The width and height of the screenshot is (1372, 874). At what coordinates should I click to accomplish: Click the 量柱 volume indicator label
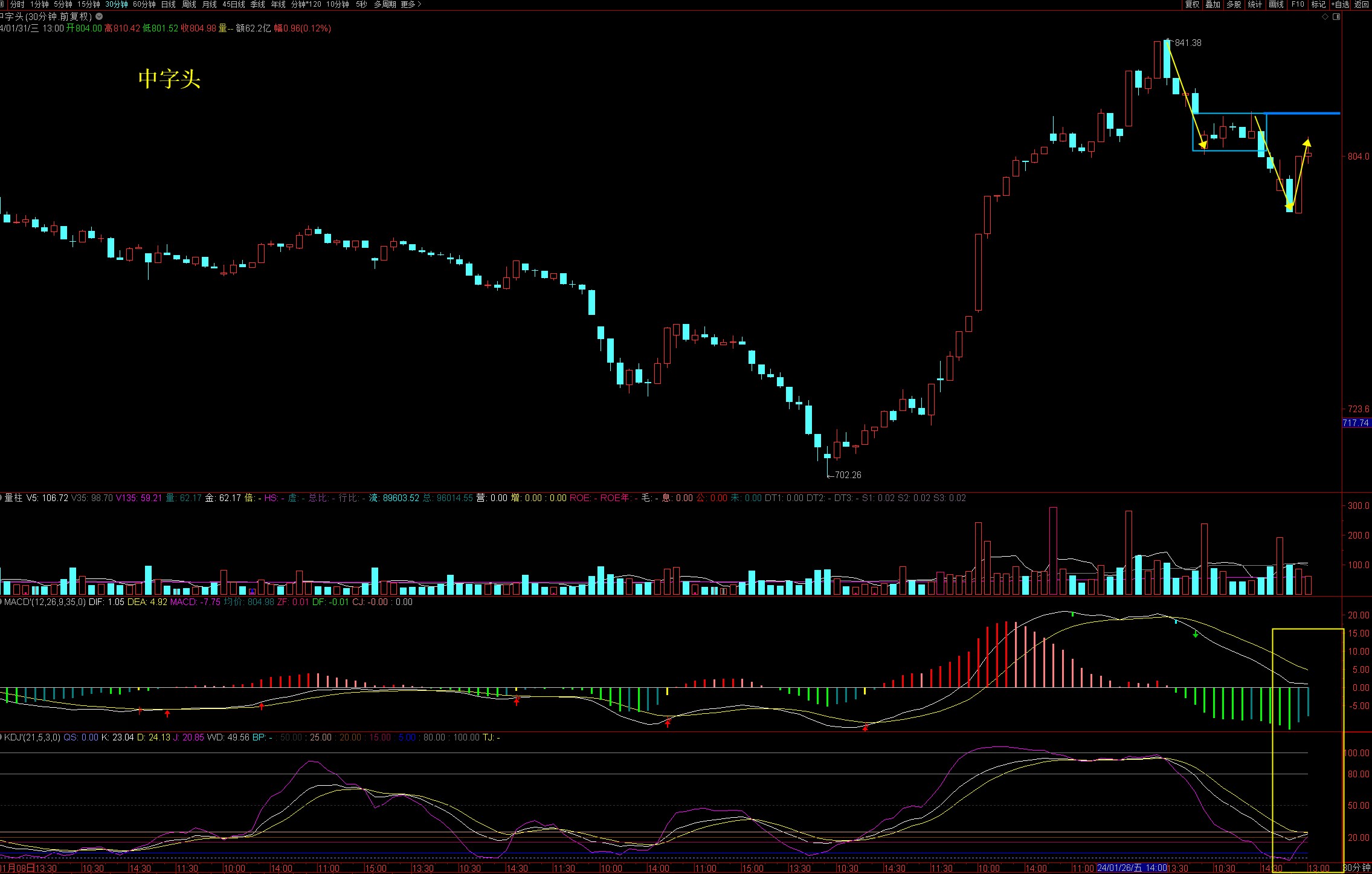pos(13,498)
